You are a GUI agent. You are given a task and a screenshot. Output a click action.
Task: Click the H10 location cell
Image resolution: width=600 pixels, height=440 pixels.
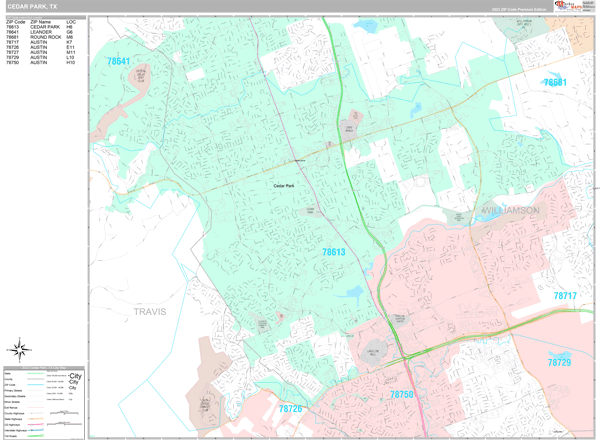pyautogui.click(x=71, y=62)
